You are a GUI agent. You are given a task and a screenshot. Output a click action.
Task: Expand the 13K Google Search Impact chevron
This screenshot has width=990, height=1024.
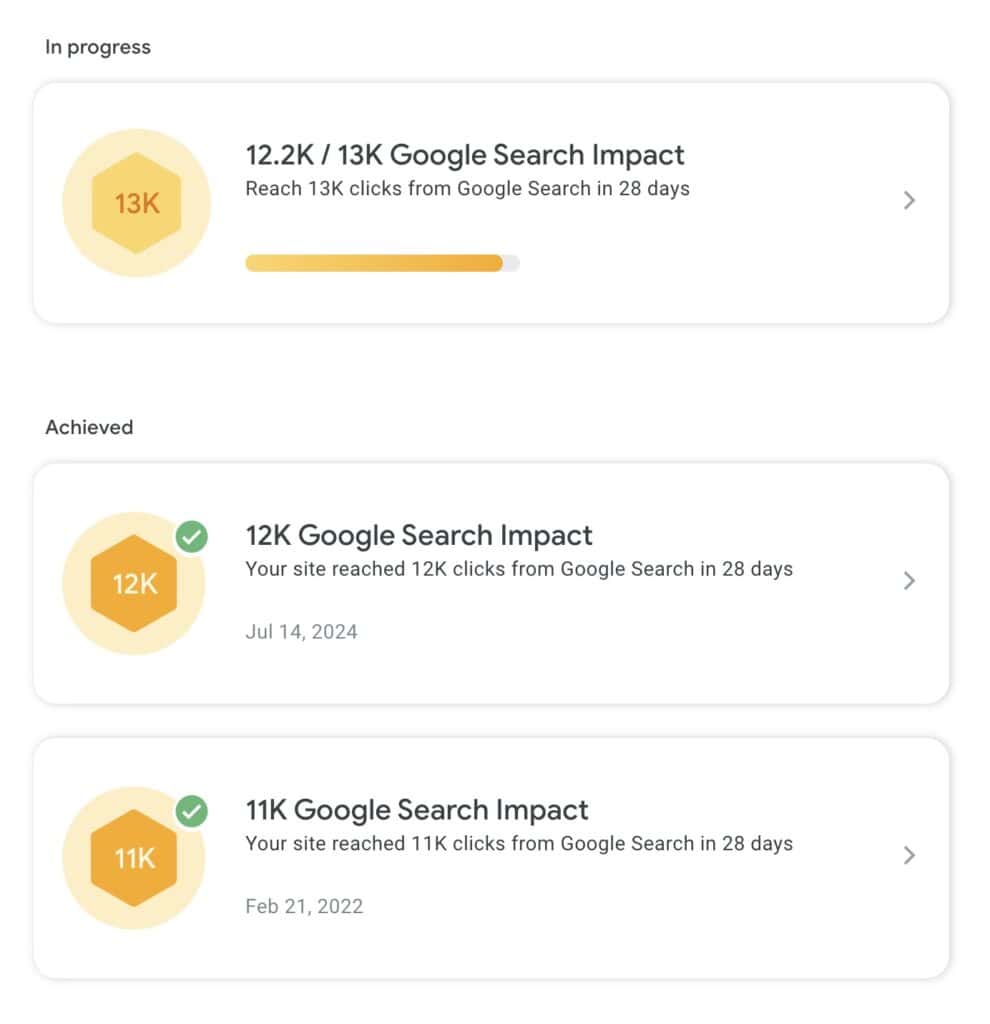[909, 200]
